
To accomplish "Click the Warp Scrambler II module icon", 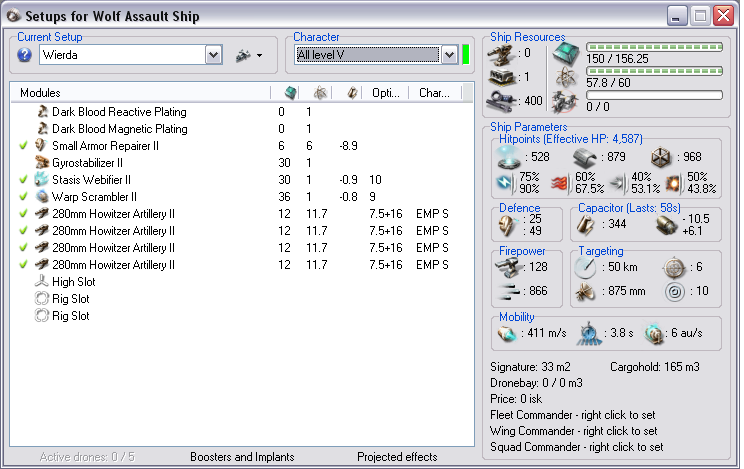I will pyautogui.click(x=42, y=197).
